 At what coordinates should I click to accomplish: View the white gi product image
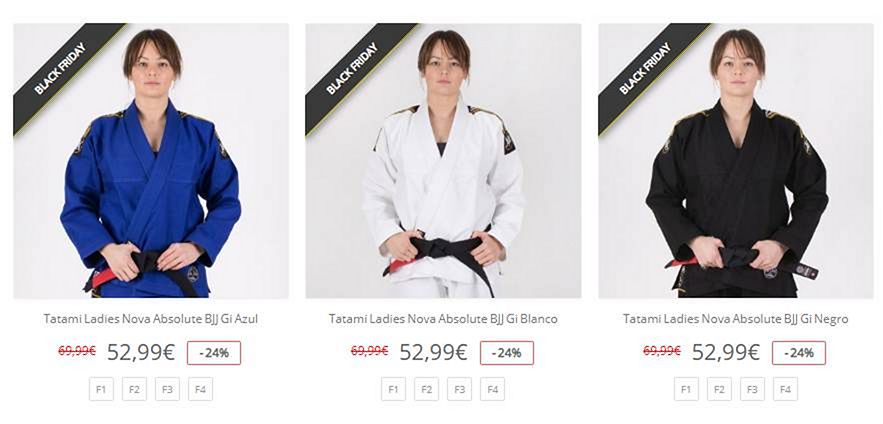point(443,160)
